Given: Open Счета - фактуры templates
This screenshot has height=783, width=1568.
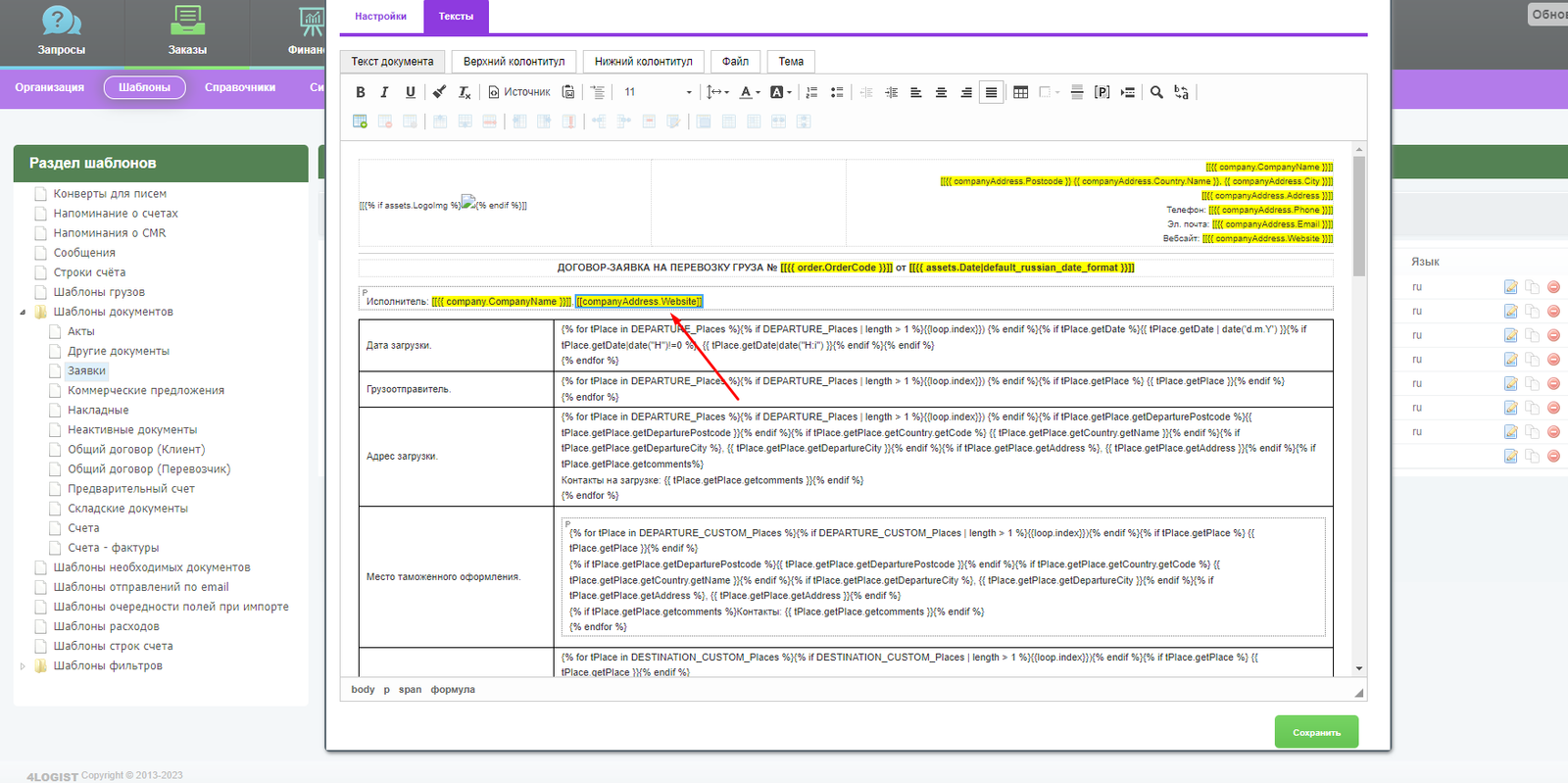Looking at the screenshot, I should (x=113, y=548).
